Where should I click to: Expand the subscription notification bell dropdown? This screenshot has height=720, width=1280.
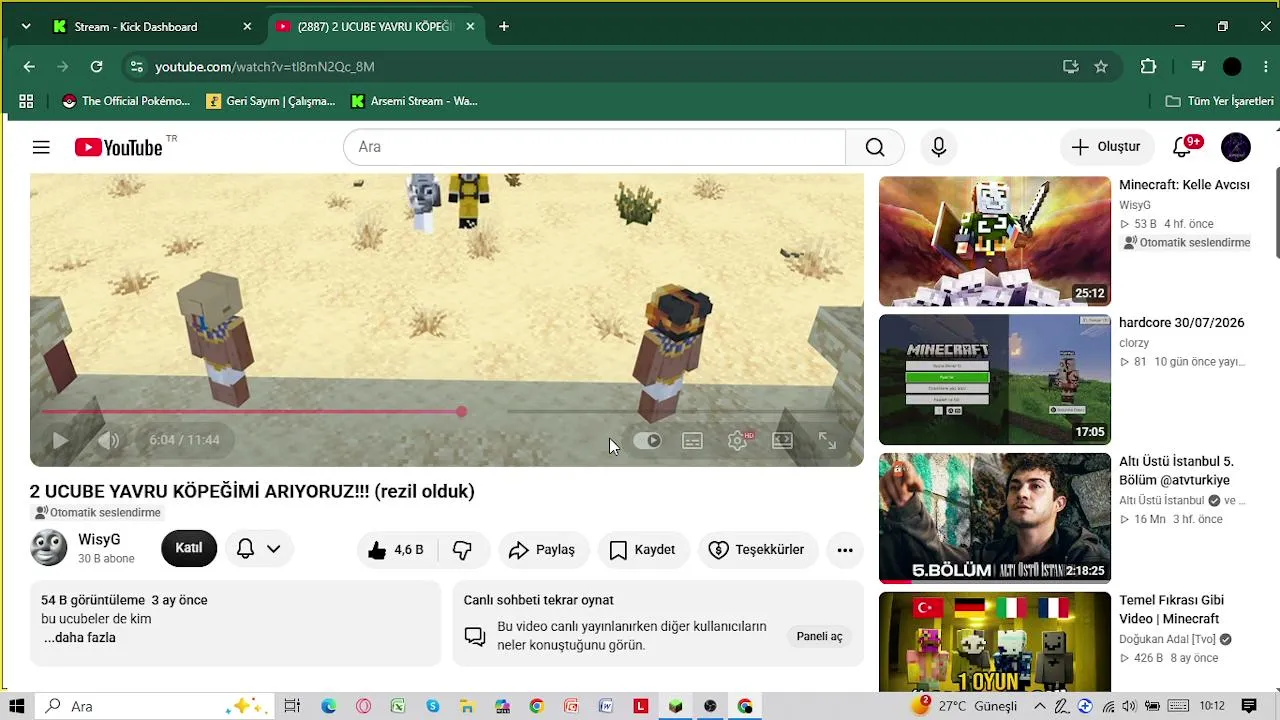coord(258,548)
